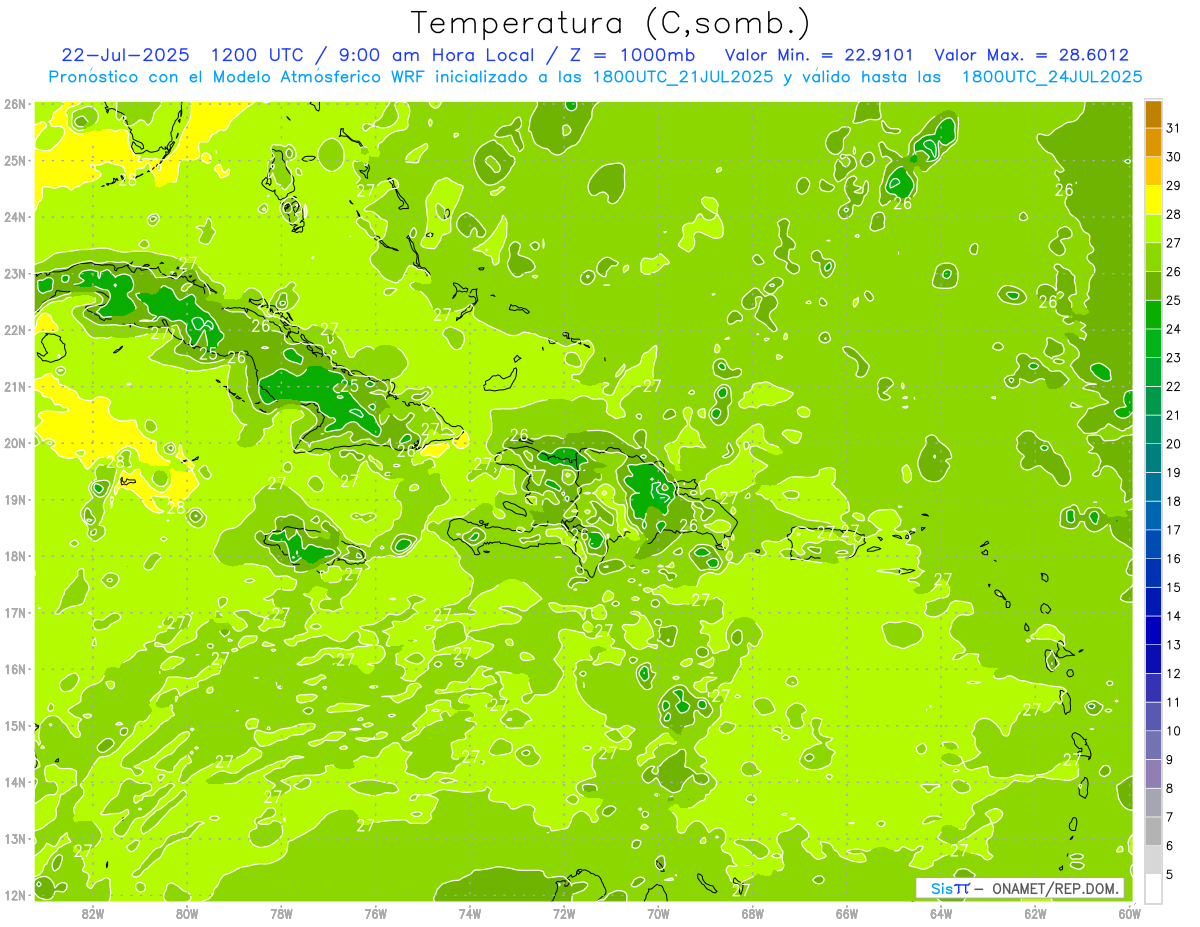Click the legend value "24"
The width and height of the screenshot is (1200, 927).
pyautogui.click(x=1174, y=329)
